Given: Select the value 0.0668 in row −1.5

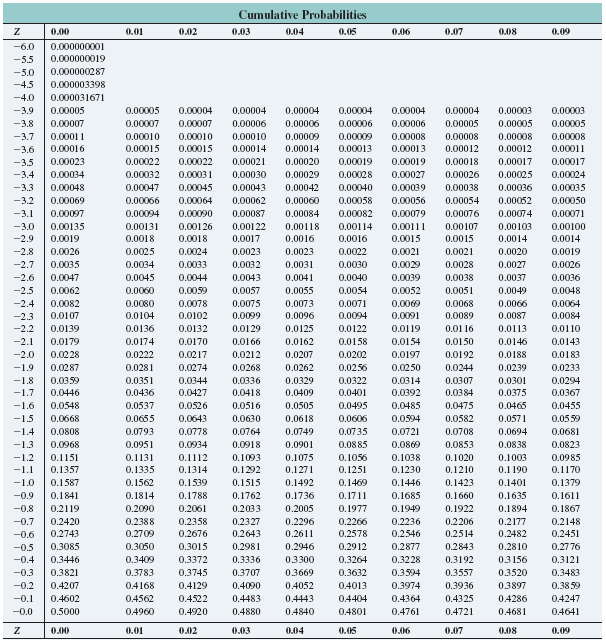Looking at the screenshot, I should (x=65, y=419).
